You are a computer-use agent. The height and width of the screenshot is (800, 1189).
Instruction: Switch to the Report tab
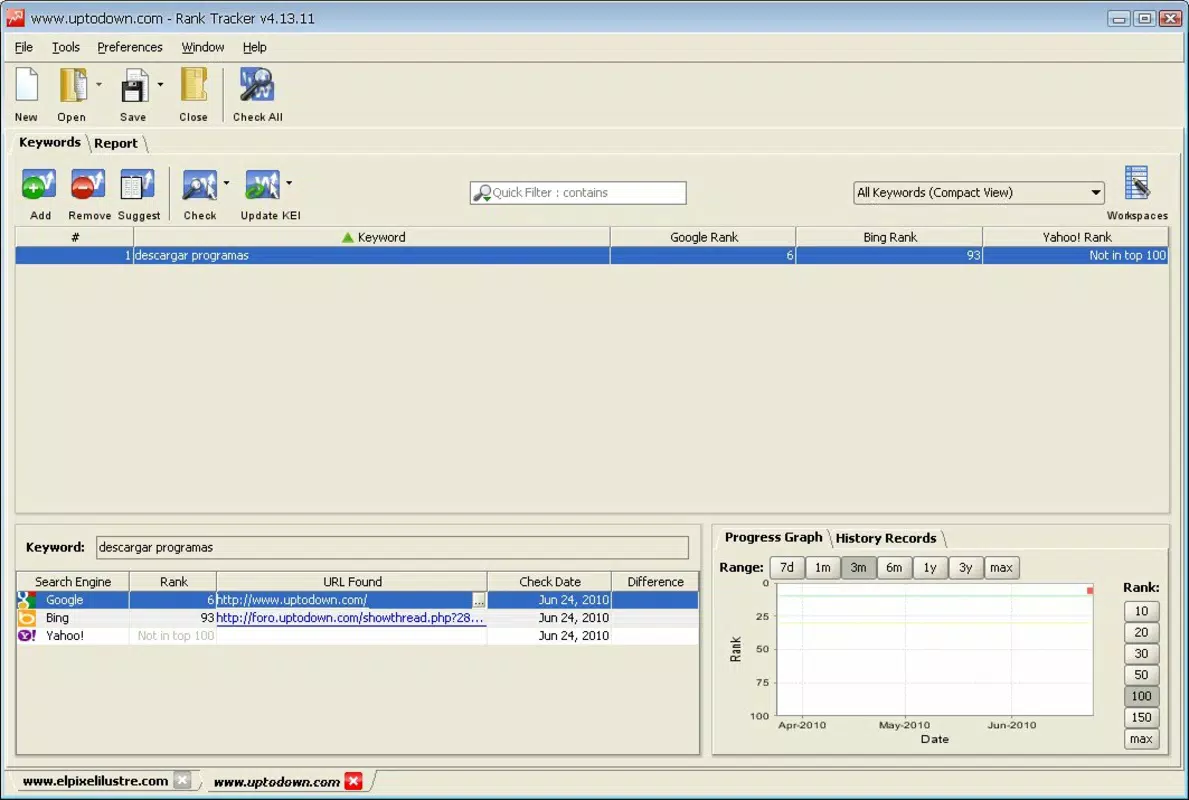click(x=116, y=143)
